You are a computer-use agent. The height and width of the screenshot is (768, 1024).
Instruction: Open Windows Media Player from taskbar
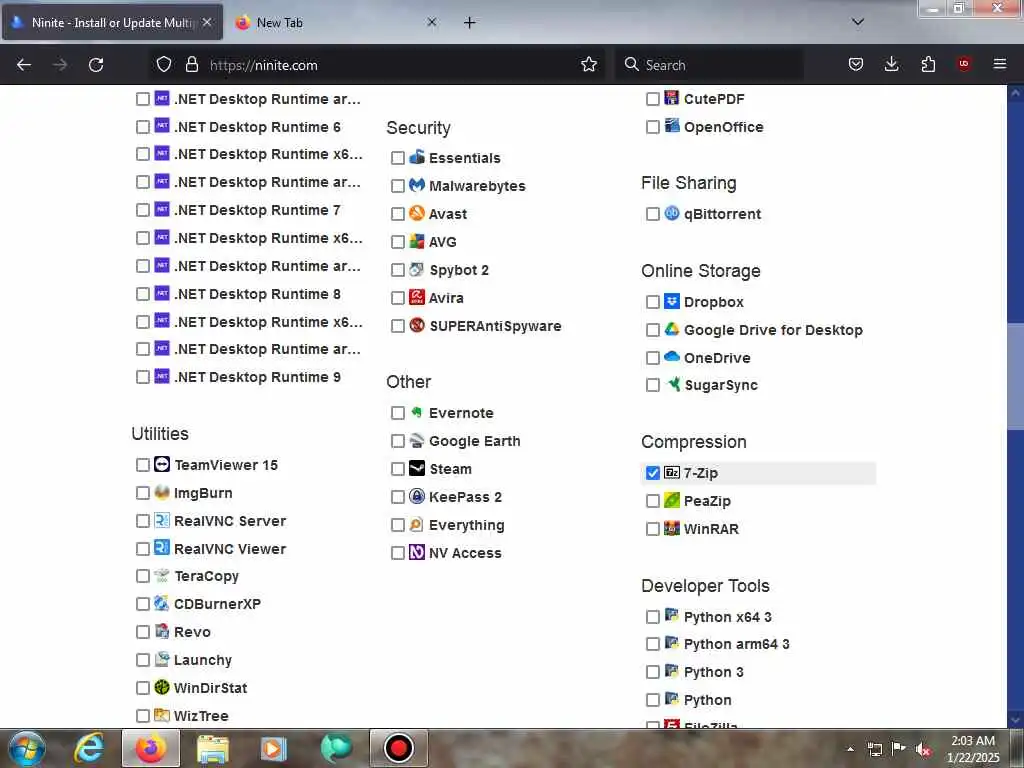coord(274,748)
